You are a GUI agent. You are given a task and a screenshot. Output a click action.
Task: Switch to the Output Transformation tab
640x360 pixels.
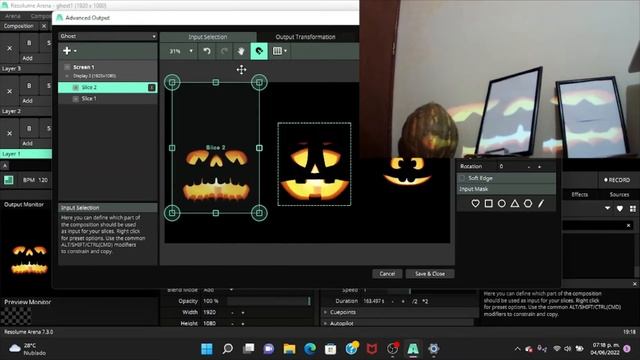click(x=305, y=37)
